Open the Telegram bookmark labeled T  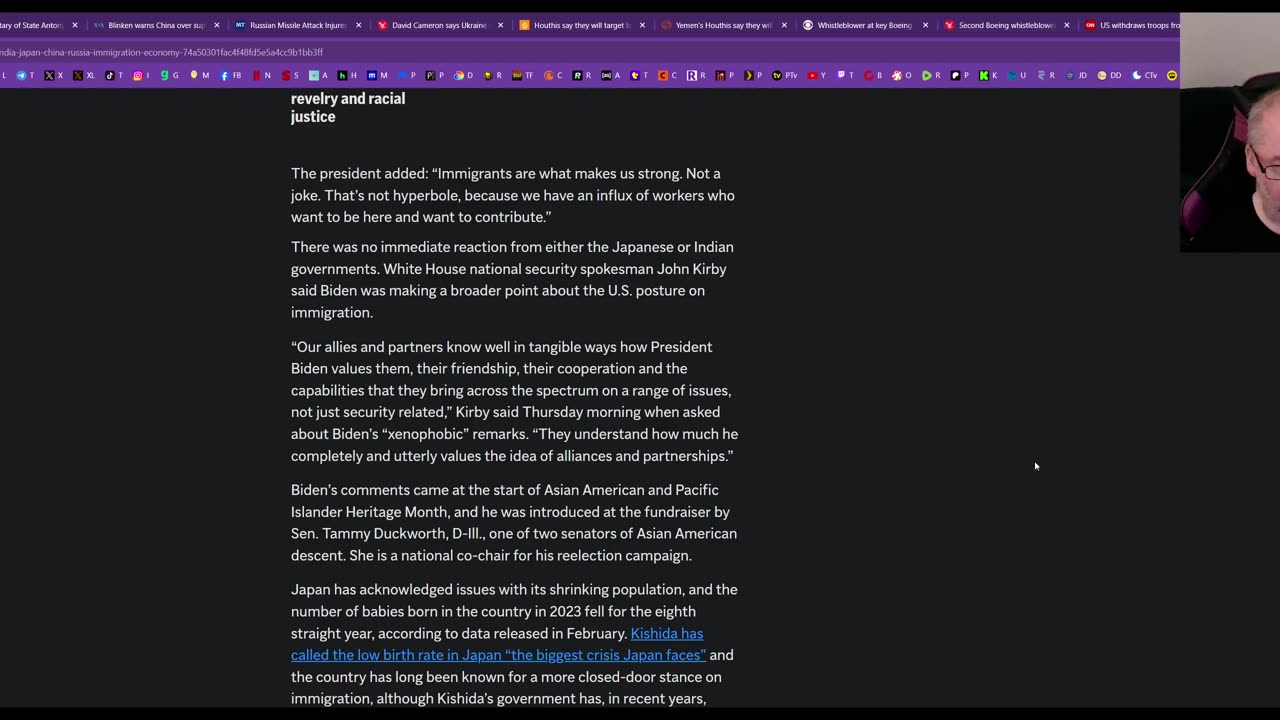point(26,75)
